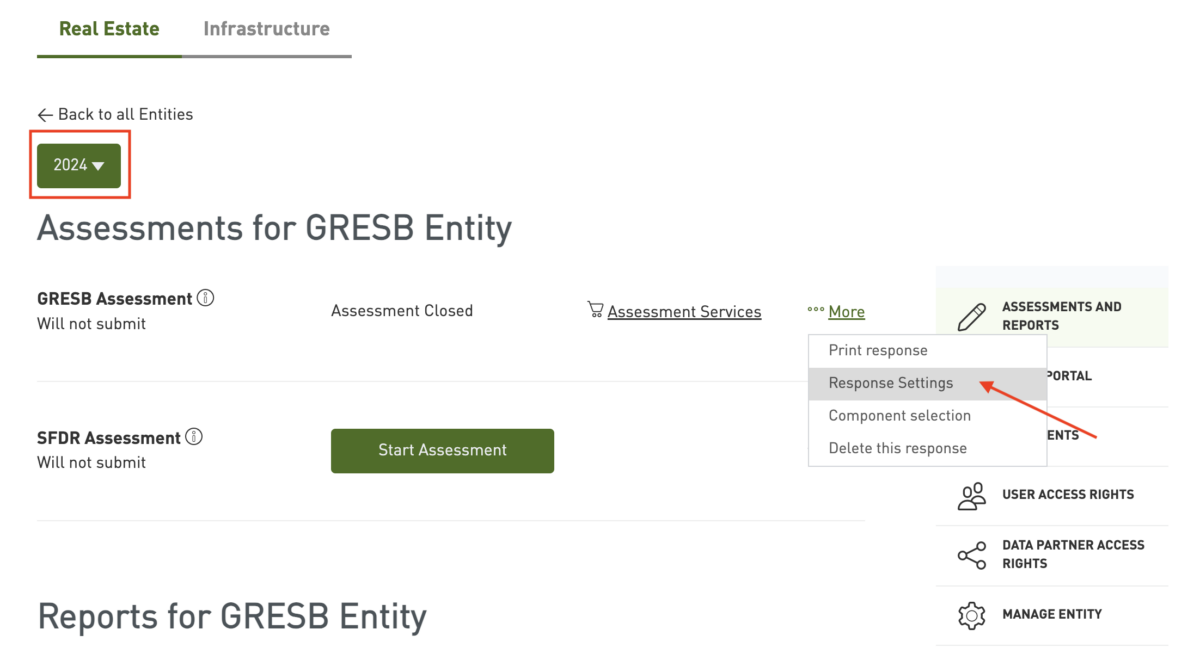Toggle the More options dropdown link
1200x654 pixels.
(x=846, y=312)
